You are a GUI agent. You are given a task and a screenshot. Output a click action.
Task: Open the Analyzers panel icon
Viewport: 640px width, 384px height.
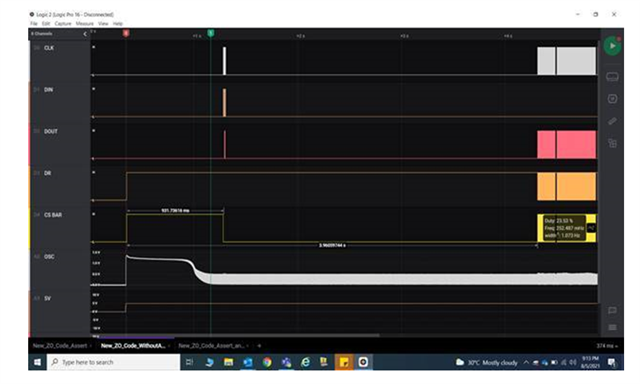click(x=612, y=99)
